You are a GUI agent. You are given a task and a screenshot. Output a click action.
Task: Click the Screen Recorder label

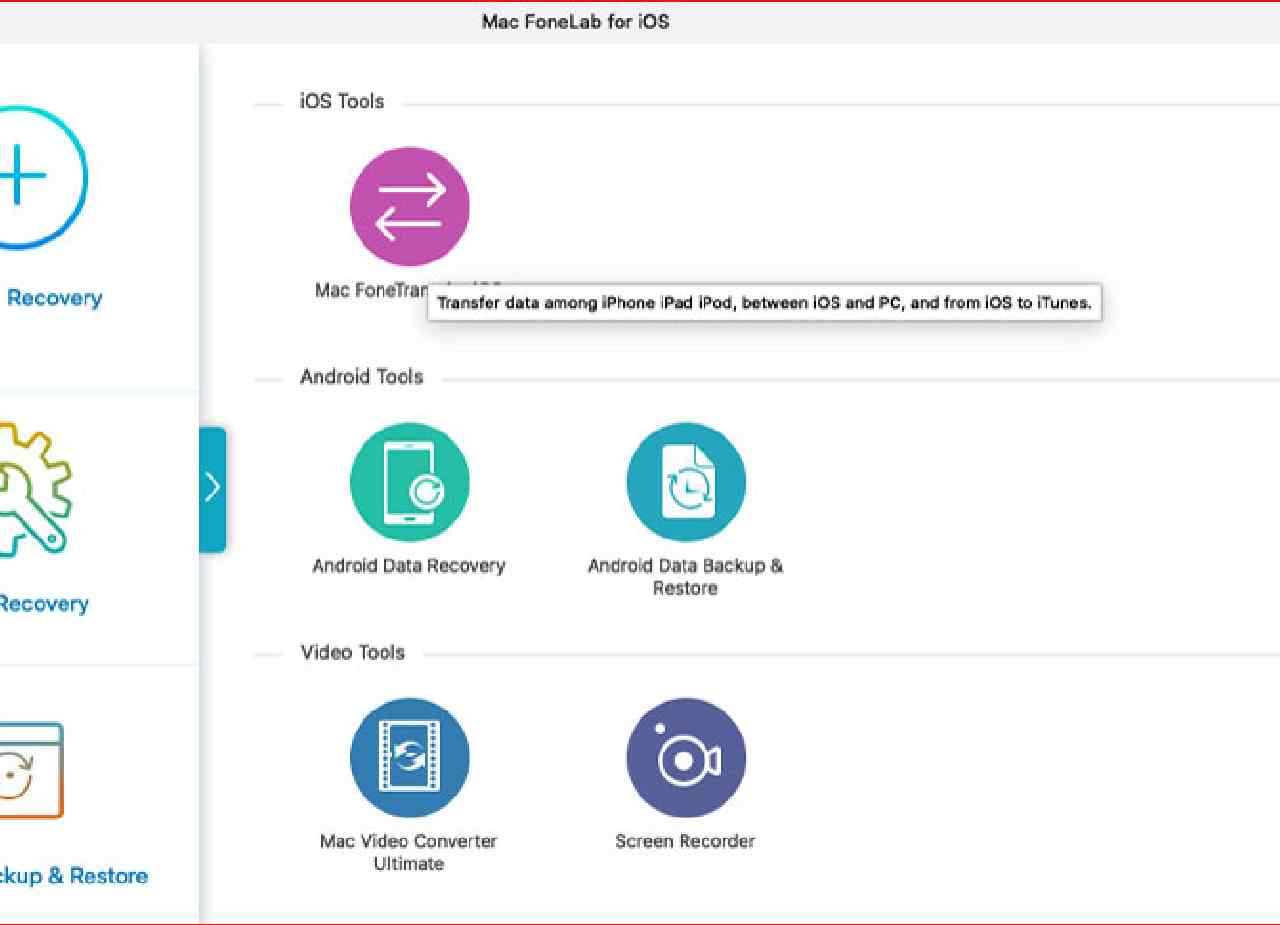(x=685, y=841)
